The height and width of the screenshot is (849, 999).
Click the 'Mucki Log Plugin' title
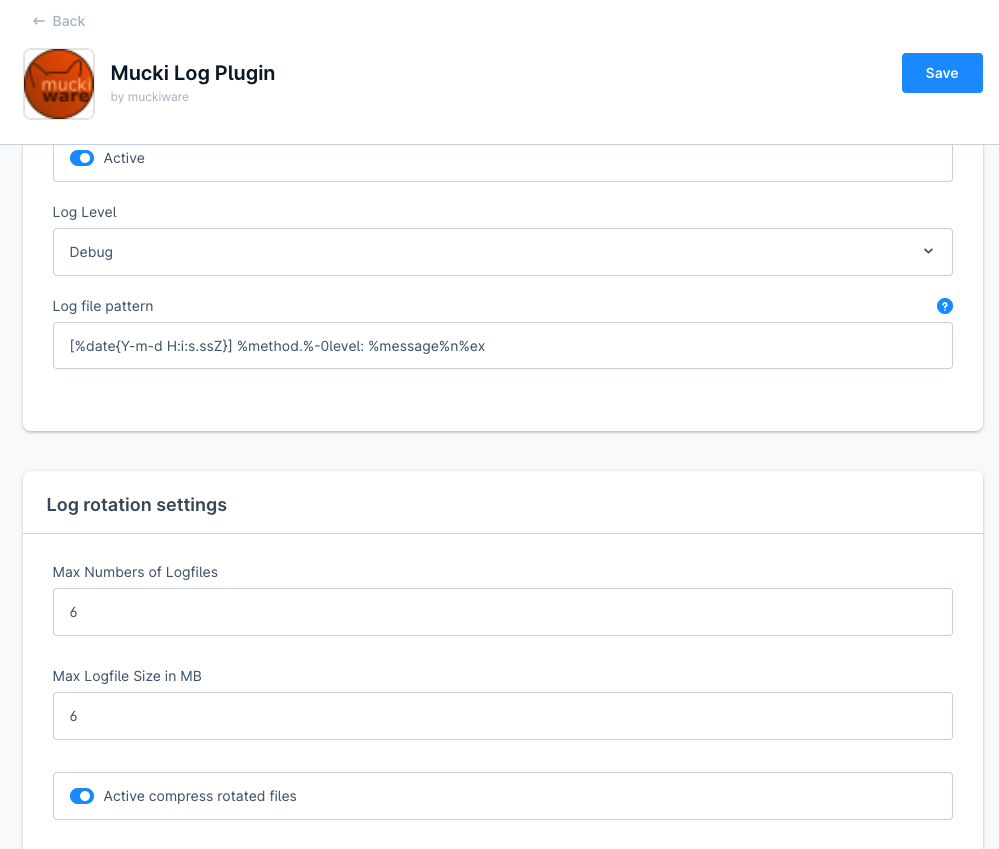pyautogui.click(x=193, y=73)
